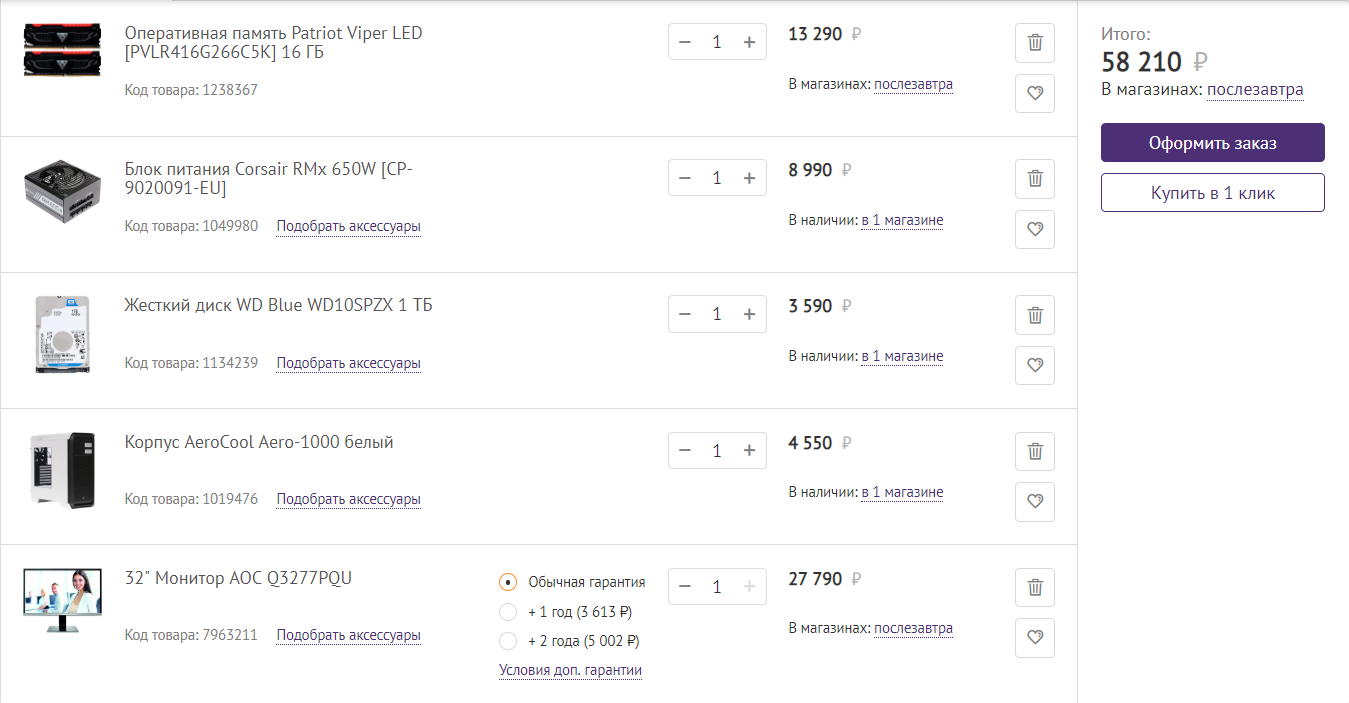Add AeroCool Aero-1000 case to favorites
1349x703 pixels.
(1035, 501)
